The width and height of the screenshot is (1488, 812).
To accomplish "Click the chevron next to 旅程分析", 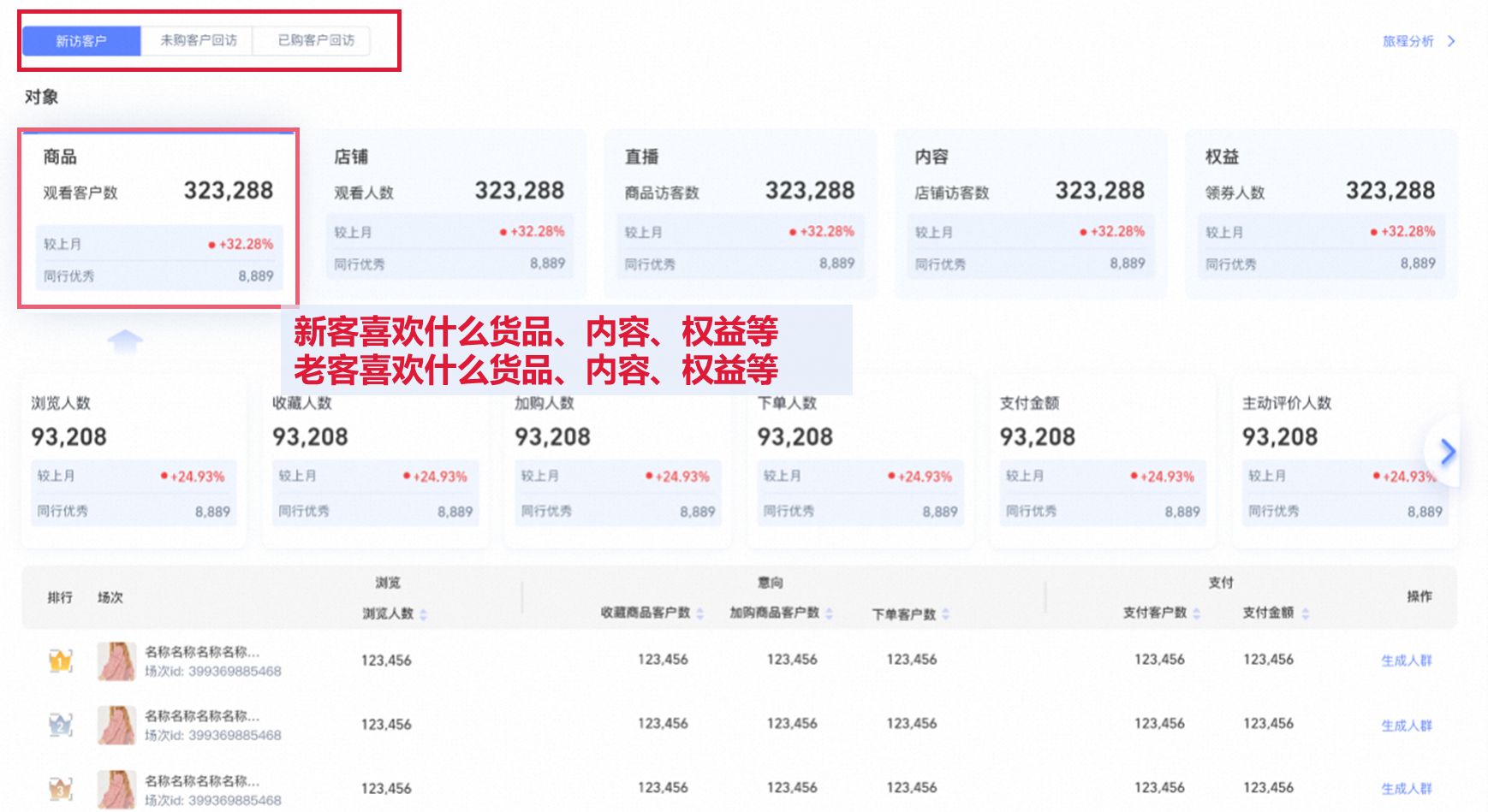I will (x=1451, y=41).
